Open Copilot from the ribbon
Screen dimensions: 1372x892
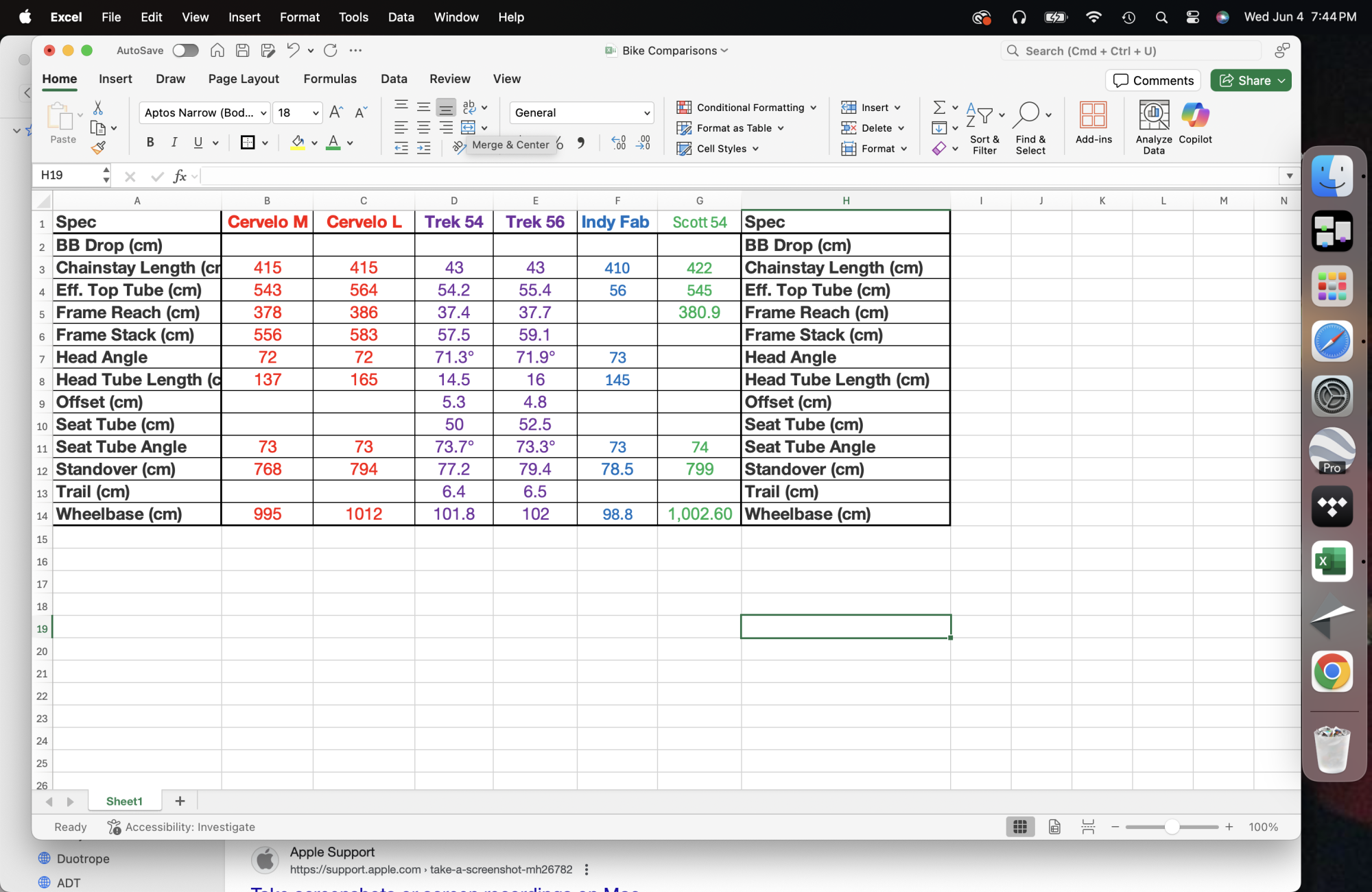click(x=1195, y=123)
